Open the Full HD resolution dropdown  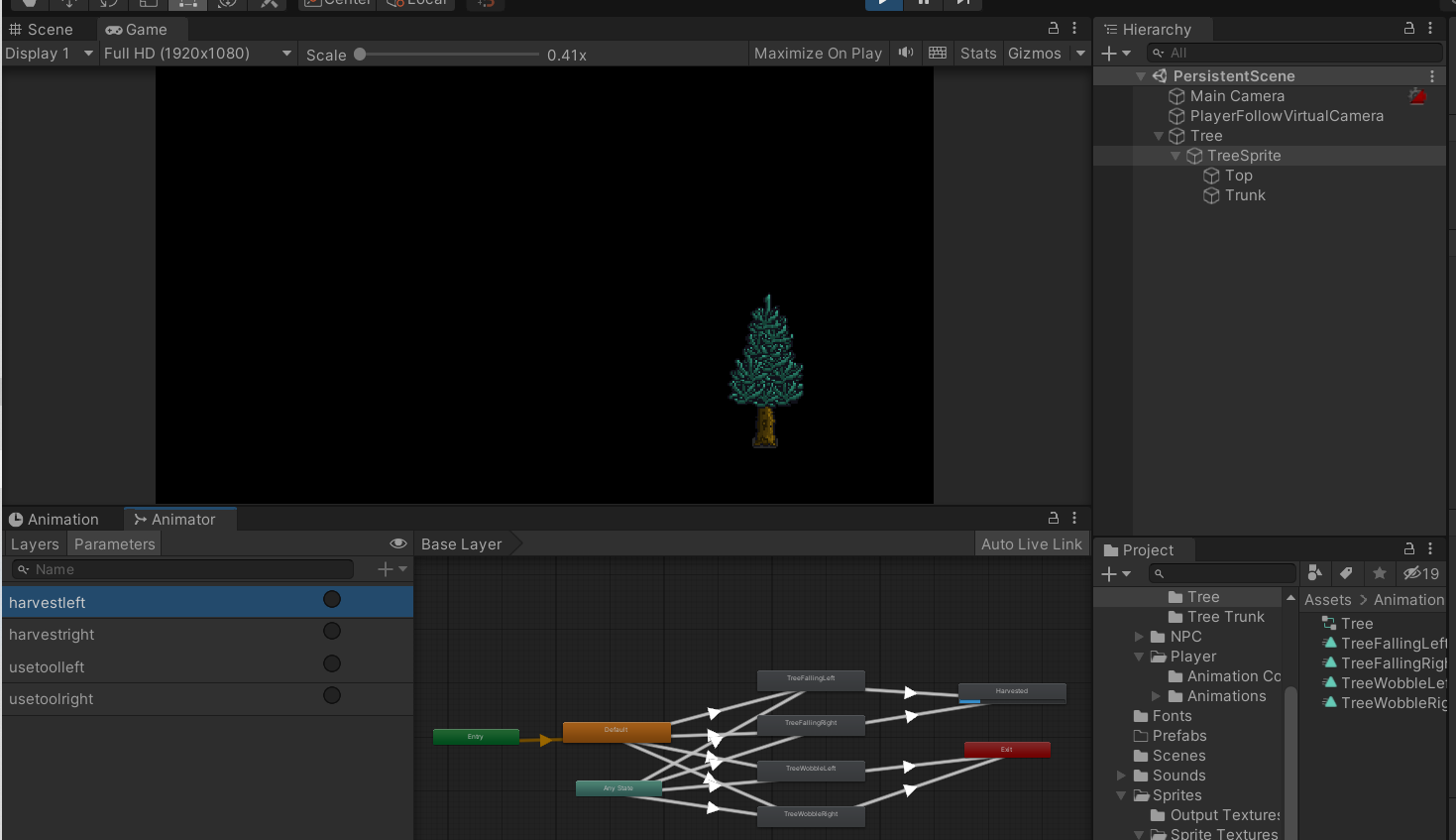[197, 54]
